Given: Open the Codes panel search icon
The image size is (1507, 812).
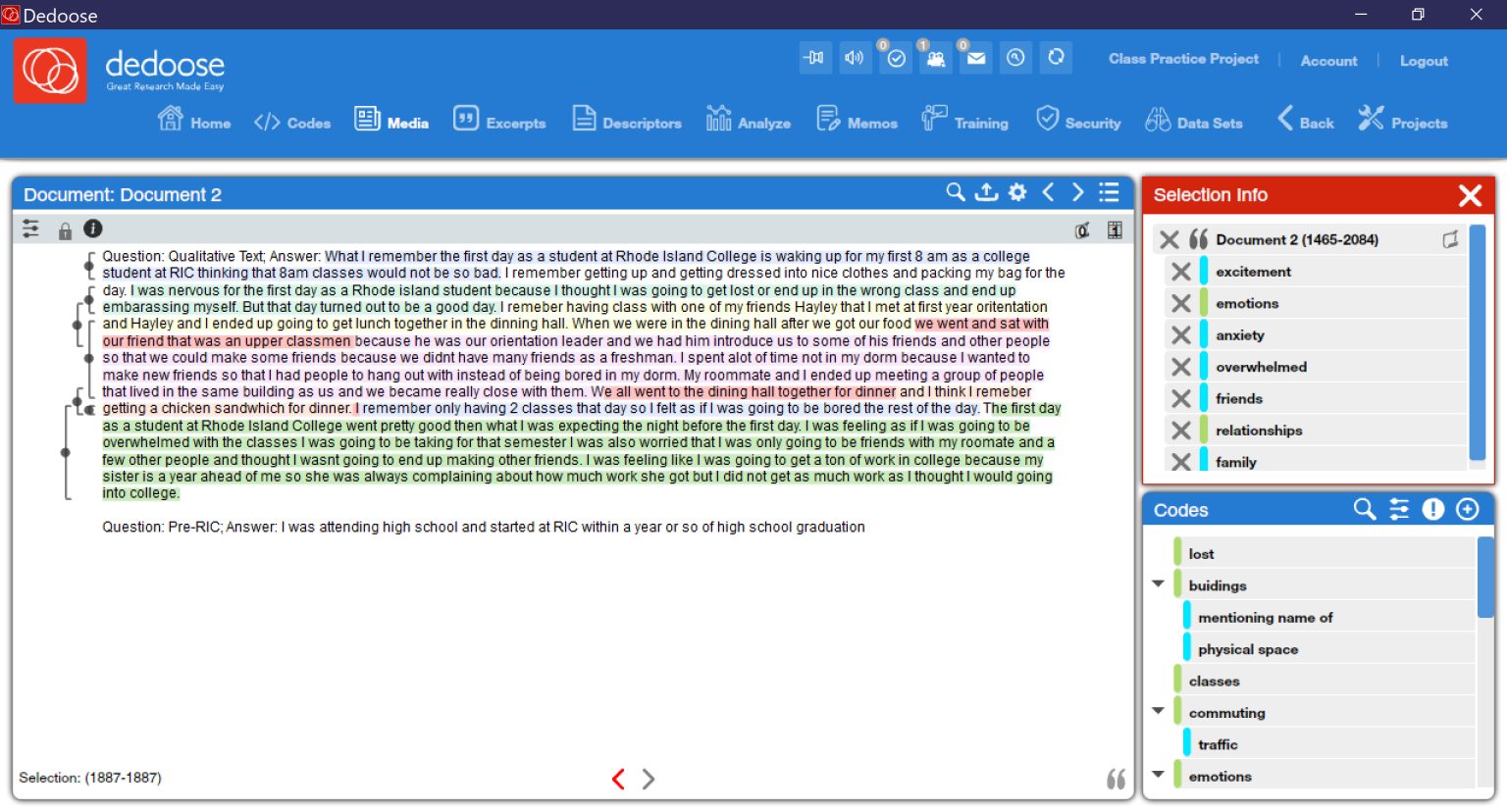Looking at the screenshot, I should pyautogui.click(x=1364, y=509).
